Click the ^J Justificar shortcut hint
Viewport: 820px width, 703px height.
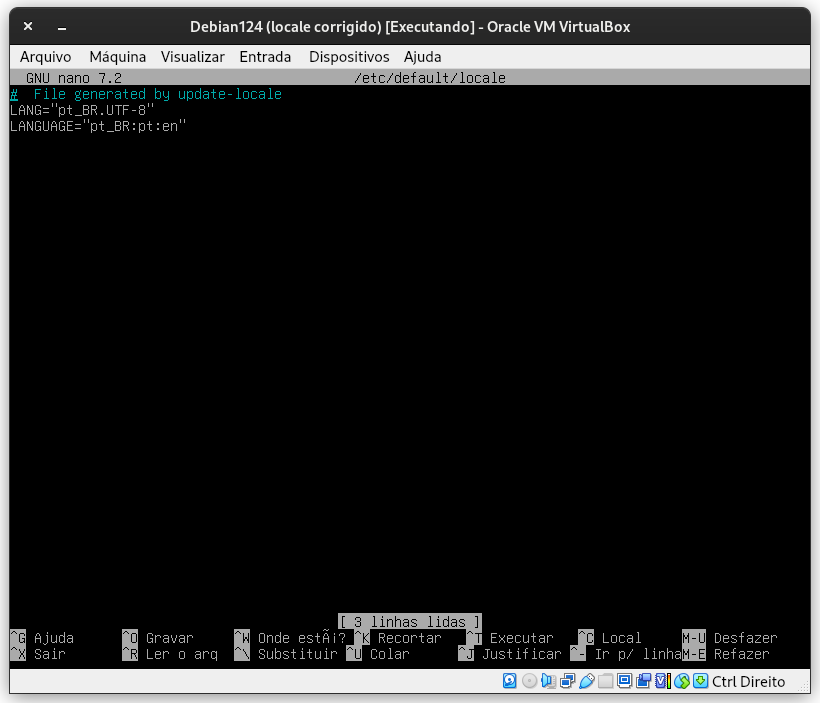coord(510,654)
